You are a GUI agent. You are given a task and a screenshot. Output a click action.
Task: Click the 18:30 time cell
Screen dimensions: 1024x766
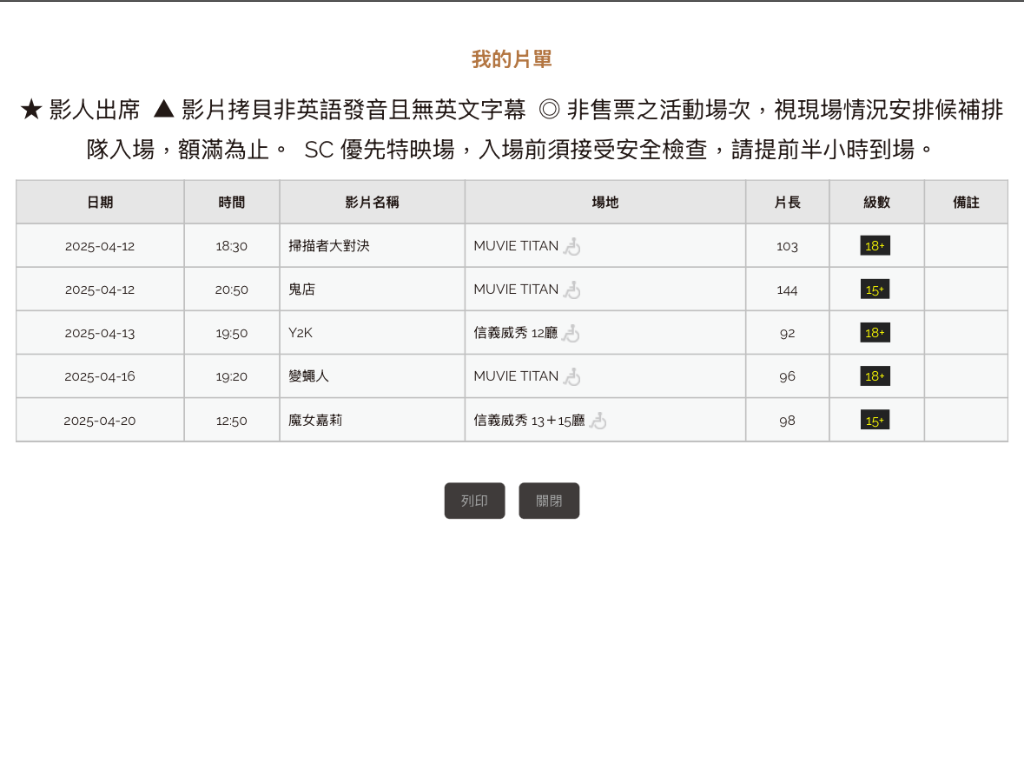(232, 246)
